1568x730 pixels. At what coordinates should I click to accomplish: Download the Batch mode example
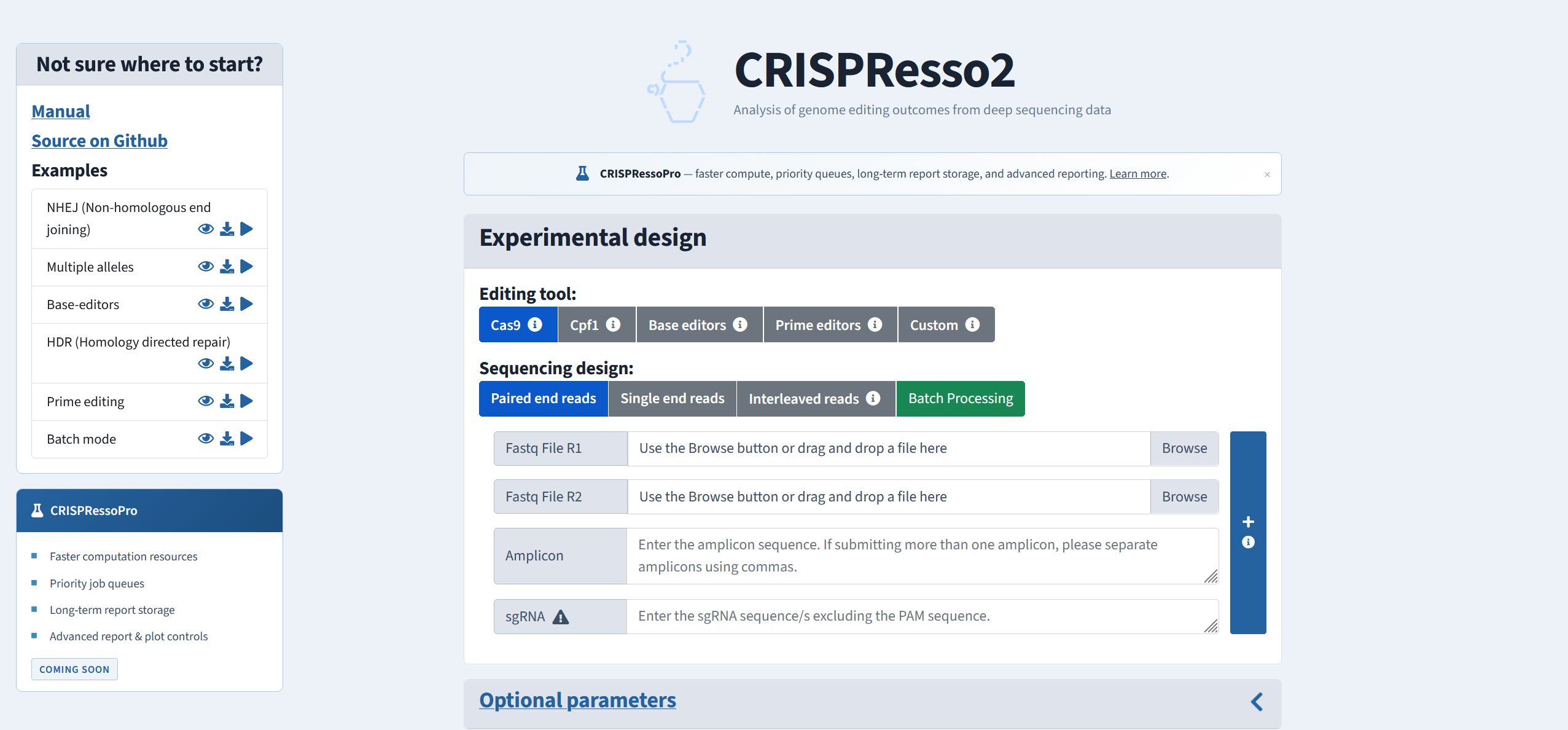pos(226,438)
